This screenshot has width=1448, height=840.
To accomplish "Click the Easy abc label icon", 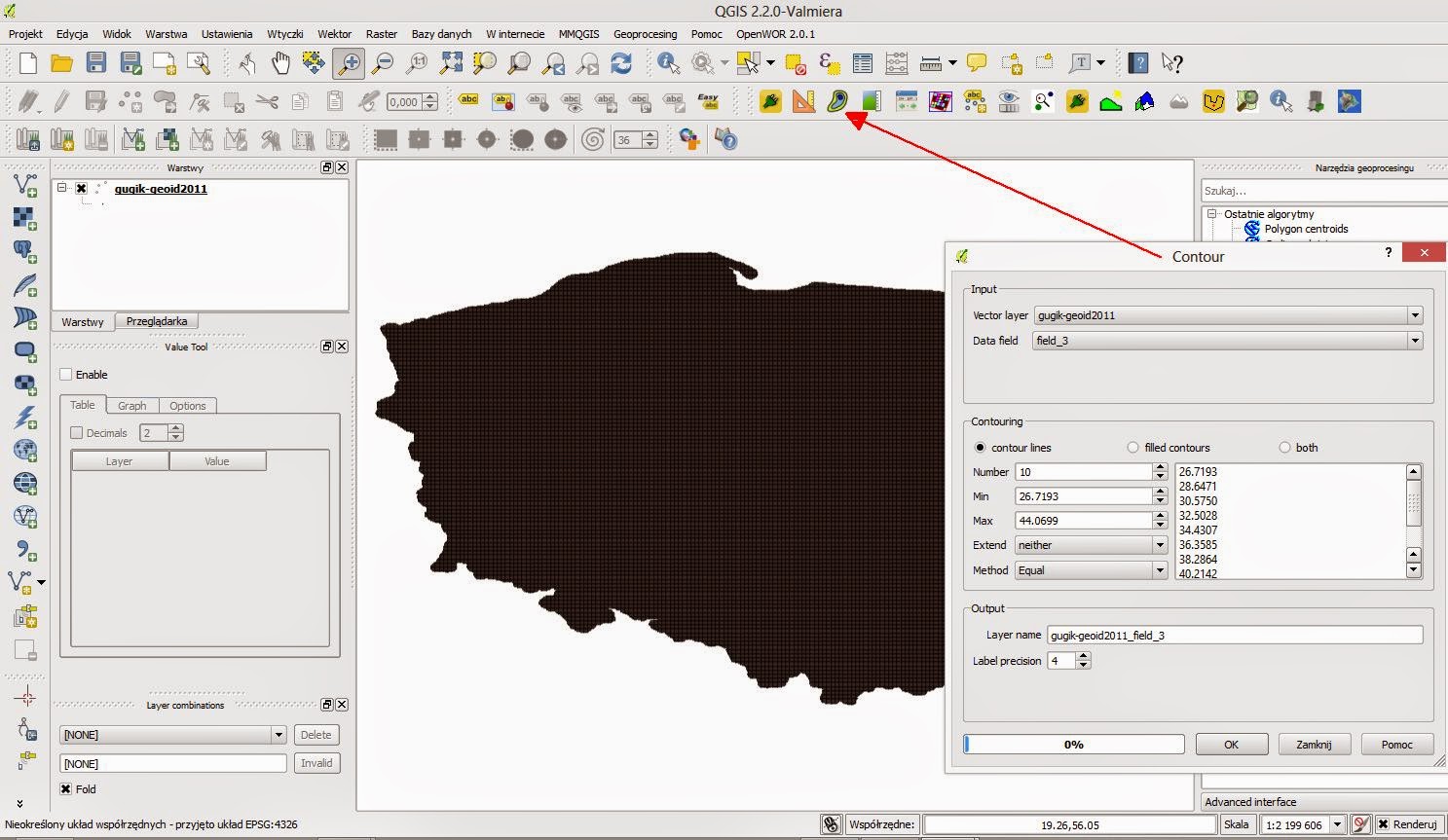I will click(708, 101).
